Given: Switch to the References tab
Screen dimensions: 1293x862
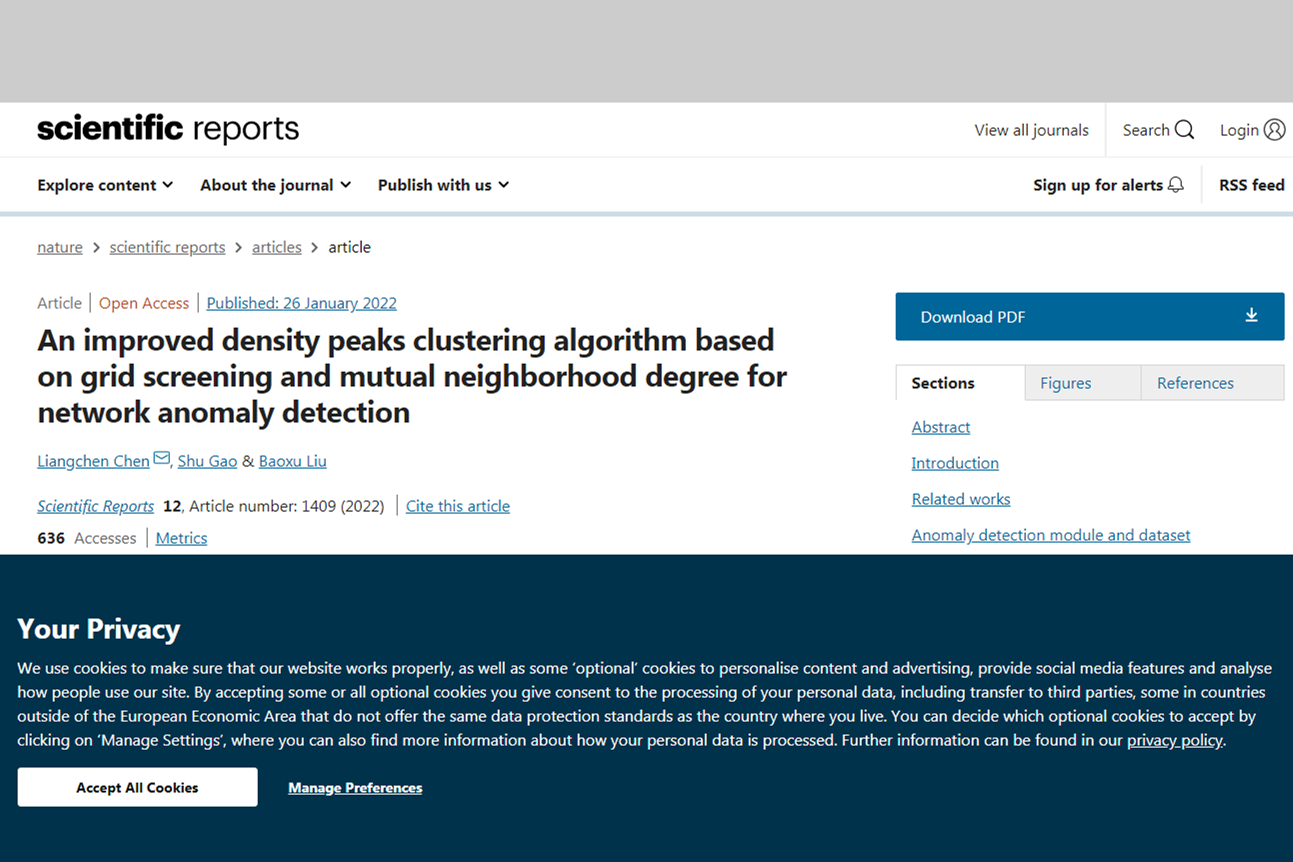Looking at the screenshot, I should click(1195, 383).
